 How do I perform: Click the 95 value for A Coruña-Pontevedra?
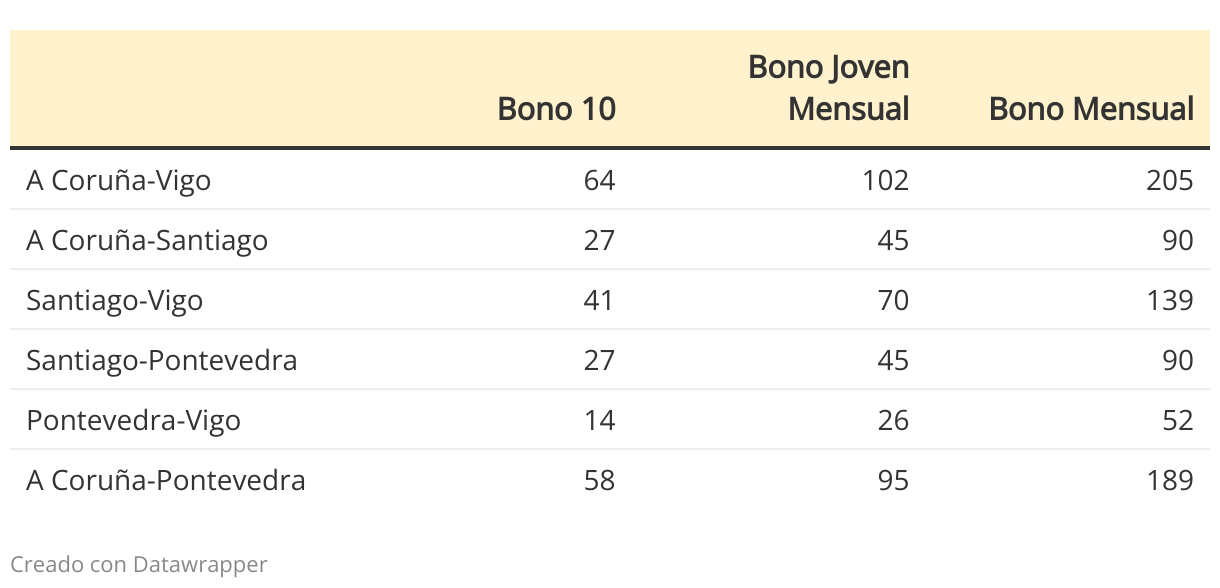[893, 480]
